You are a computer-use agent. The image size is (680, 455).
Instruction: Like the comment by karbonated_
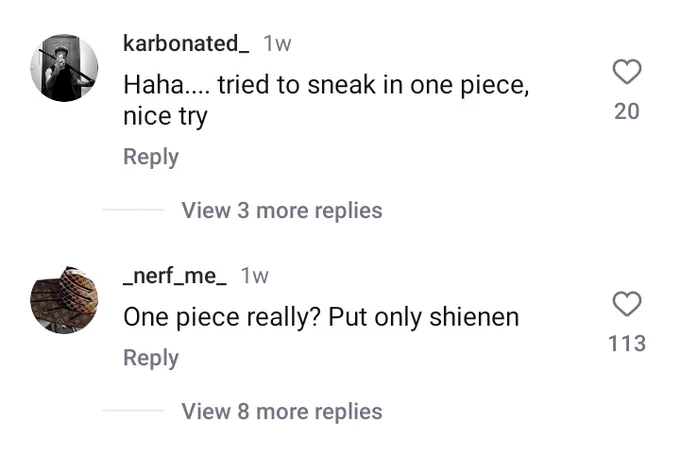627,72
